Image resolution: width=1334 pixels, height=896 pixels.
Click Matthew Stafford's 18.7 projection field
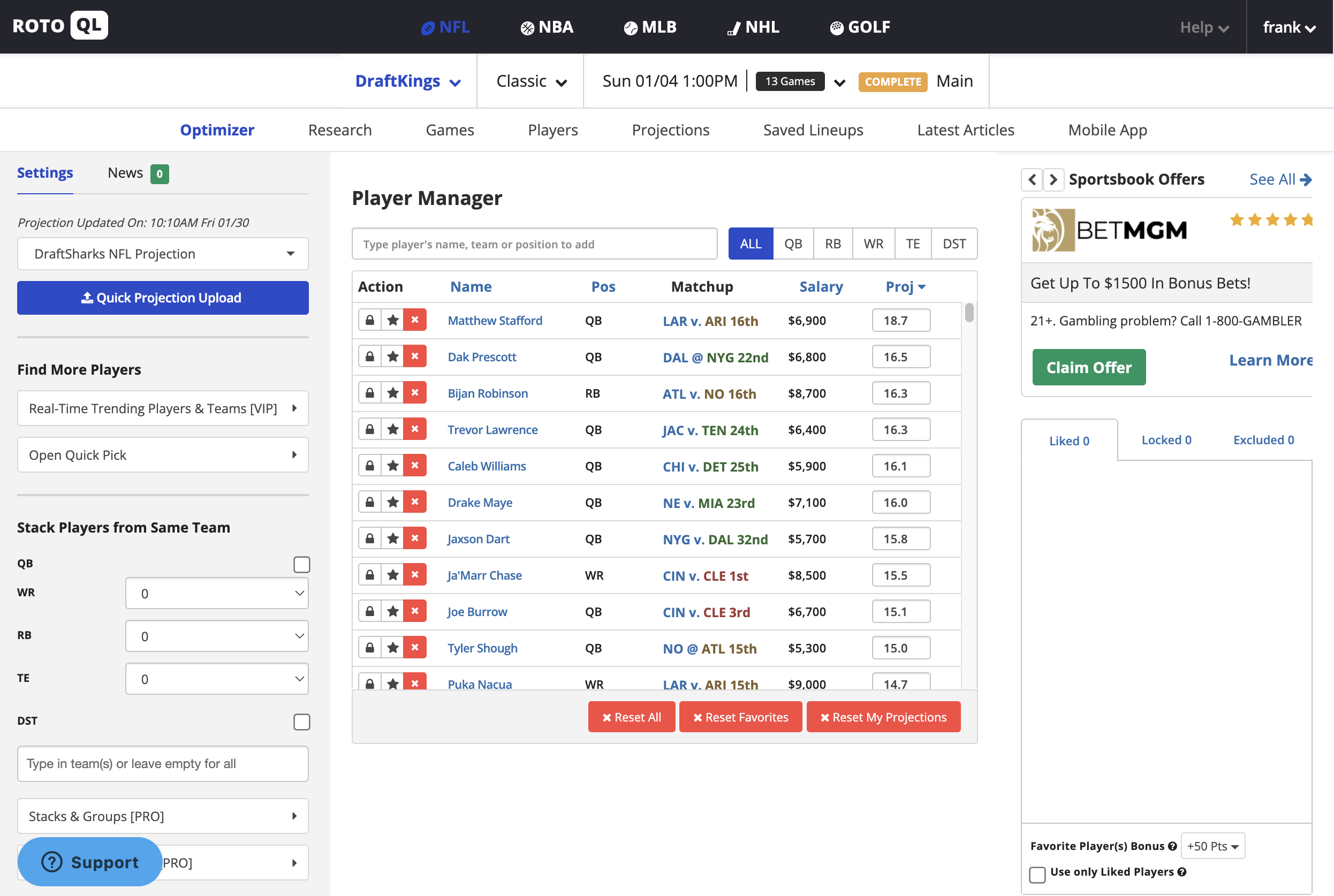[901, 320]
